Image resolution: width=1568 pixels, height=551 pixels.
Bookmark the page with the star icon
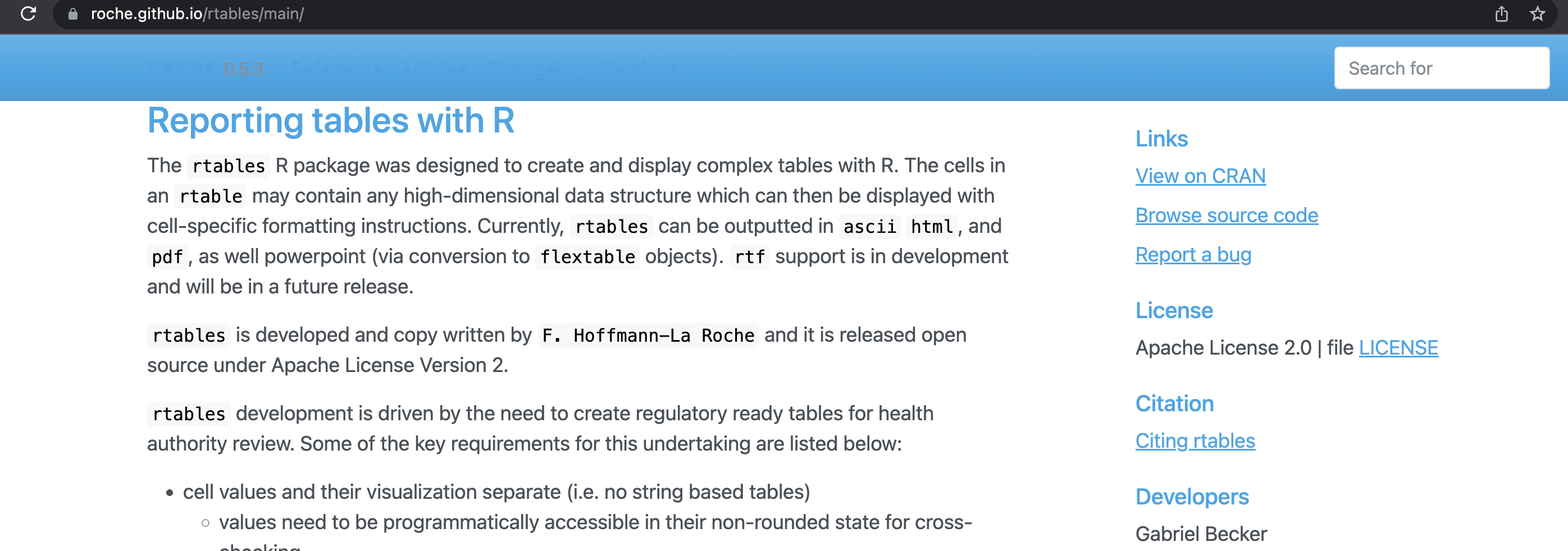tap(1538, 14)
